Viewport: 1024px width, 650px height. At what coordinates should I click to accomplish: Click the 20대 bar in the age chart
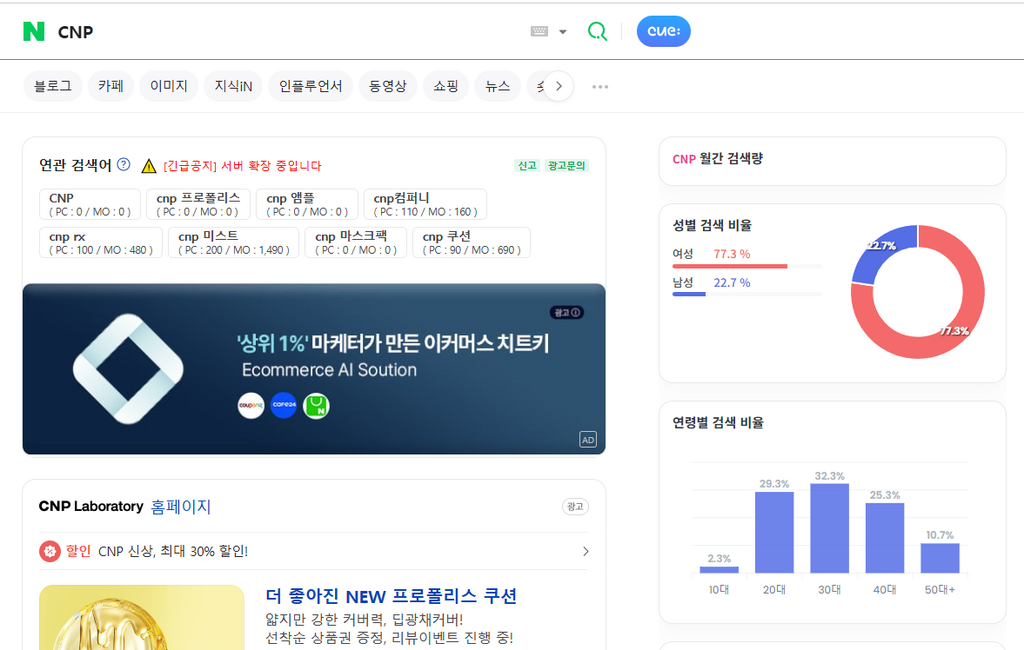point(775,532)
